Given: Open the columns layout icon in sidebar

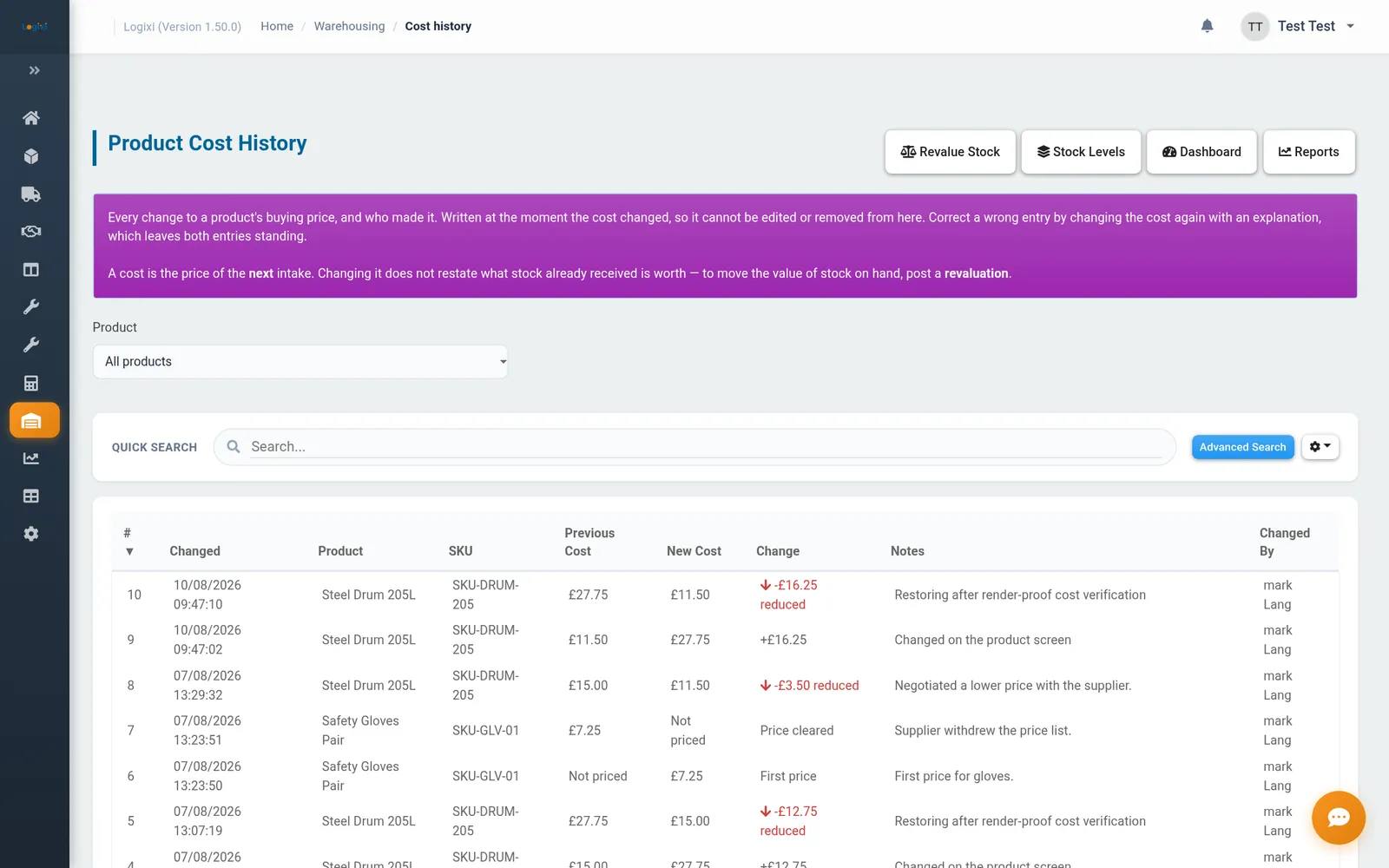Looking at the screenshot, I should (x=31, y=270).
